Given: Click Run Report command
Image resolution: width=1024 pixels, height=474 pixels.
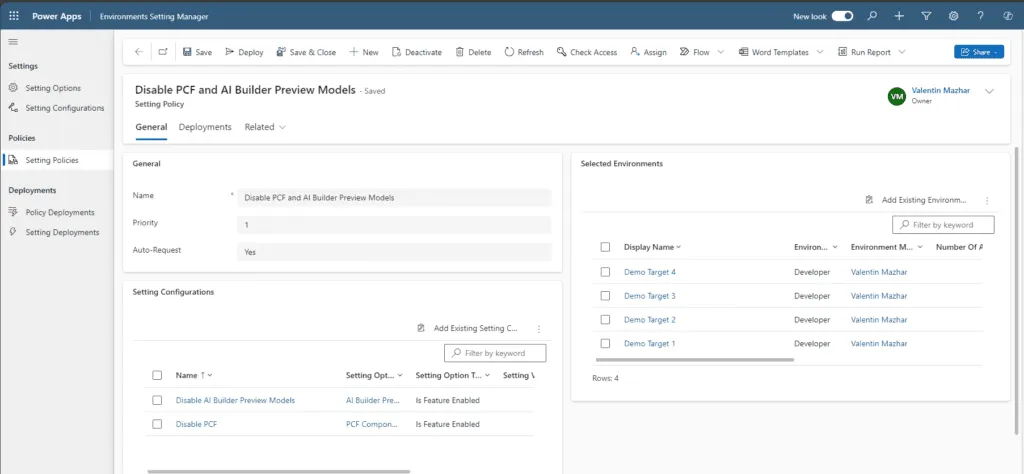Looking at the screenshot, I should point(863,52).
